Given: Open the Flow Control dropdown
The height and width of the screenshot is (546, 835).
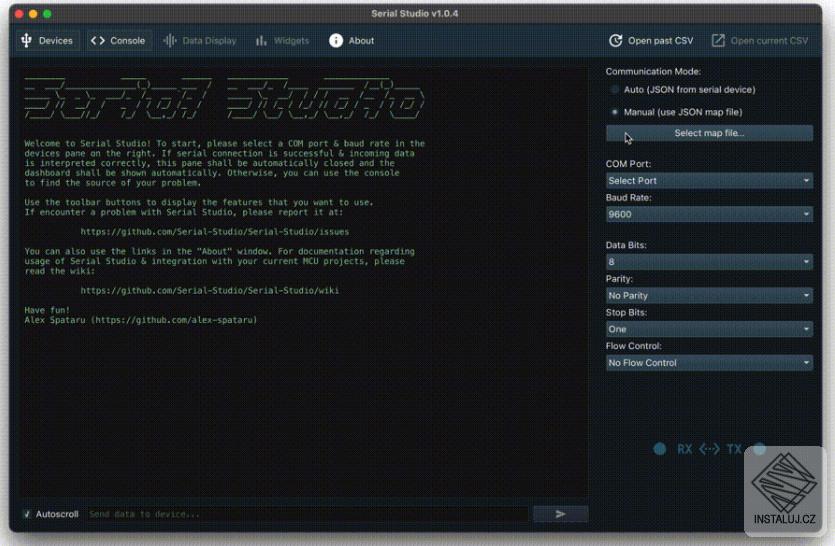Looking at the screenshot, I should [x=709, y=363].
